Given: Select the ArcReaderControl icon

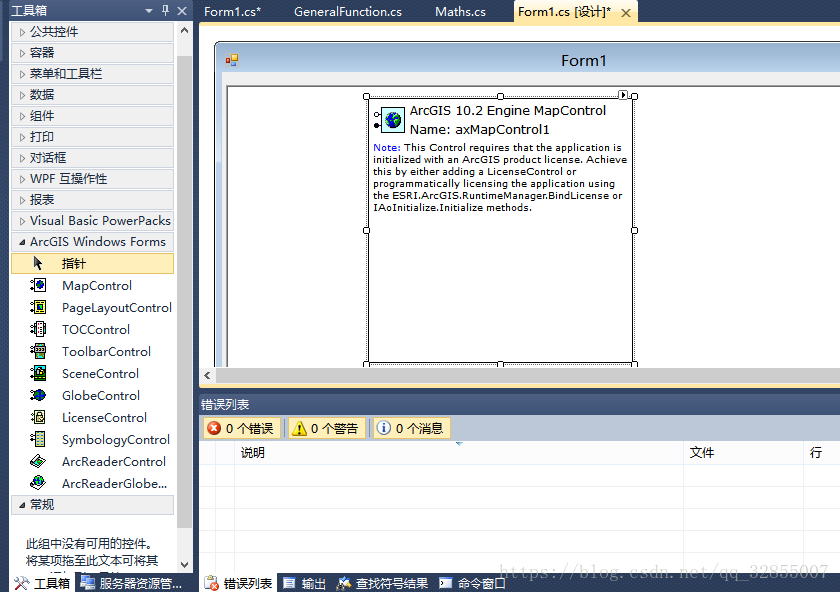Looking at the screenshot, I should (x=39, y=461).
